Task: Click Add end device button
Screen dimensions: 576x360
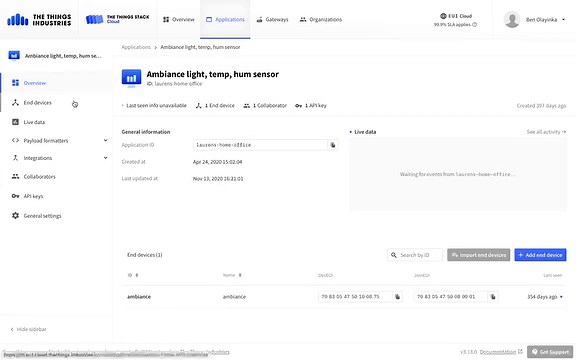Action: point(540,255)
